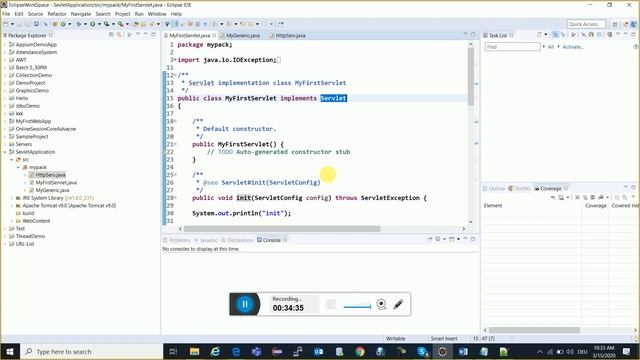Expand the JRE System Library node
640x360 pixels.
[x=12, y=198]
